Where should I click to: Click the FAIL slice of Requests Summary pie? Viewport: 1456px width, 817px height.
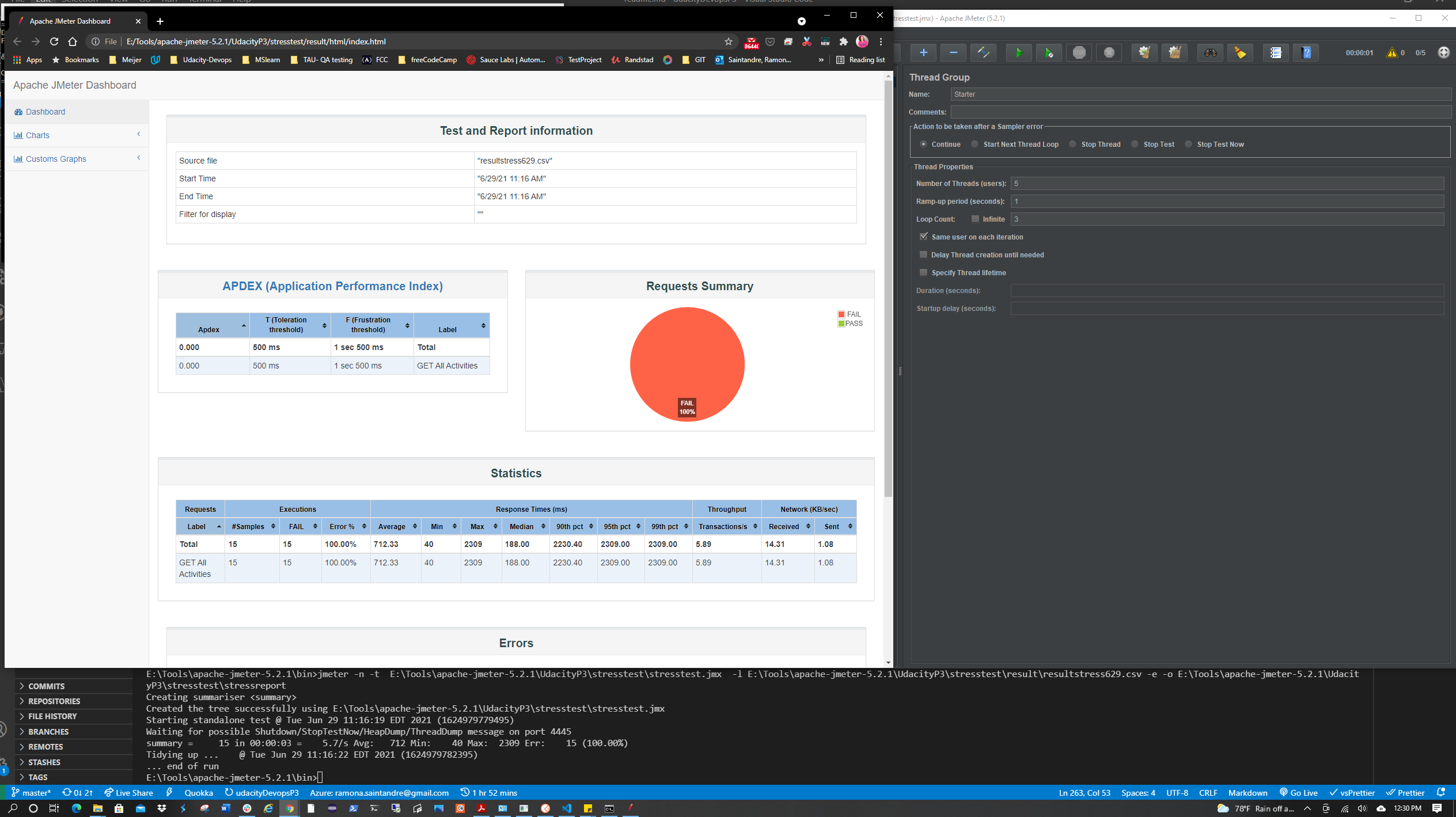coord(687,364)
